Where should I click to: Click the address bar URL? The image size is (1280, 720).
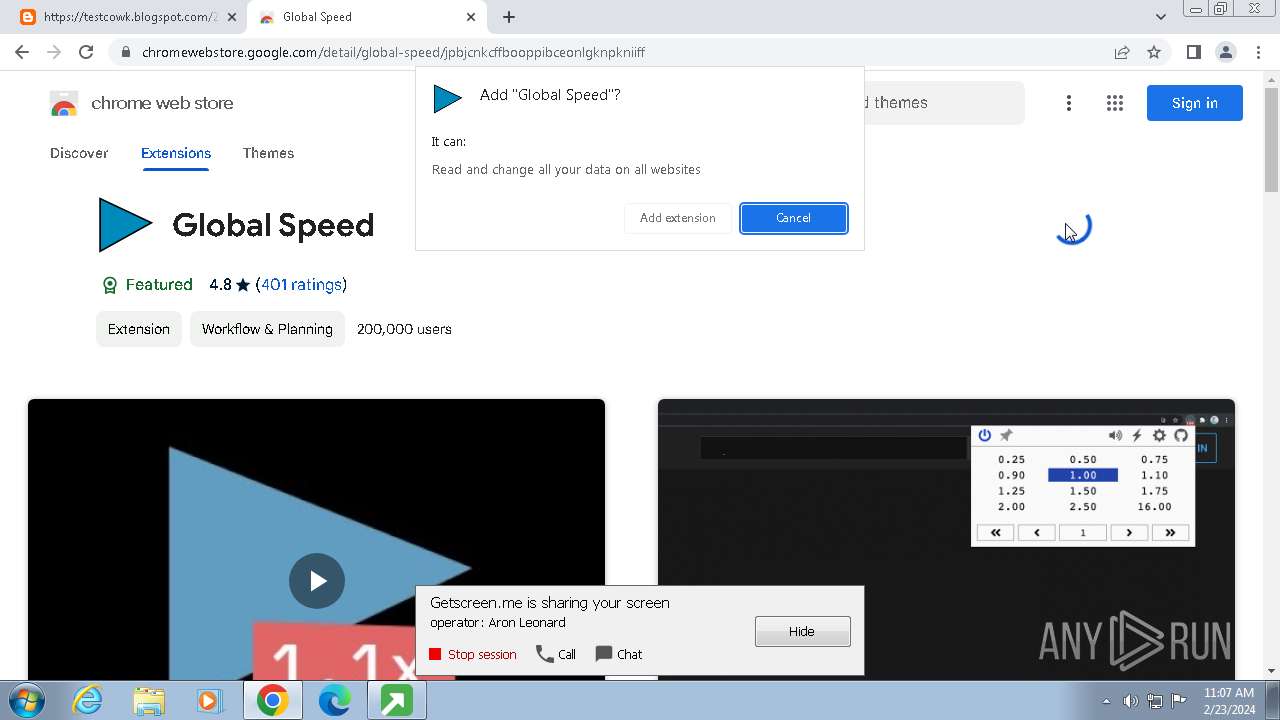click(x=393, y=52)
